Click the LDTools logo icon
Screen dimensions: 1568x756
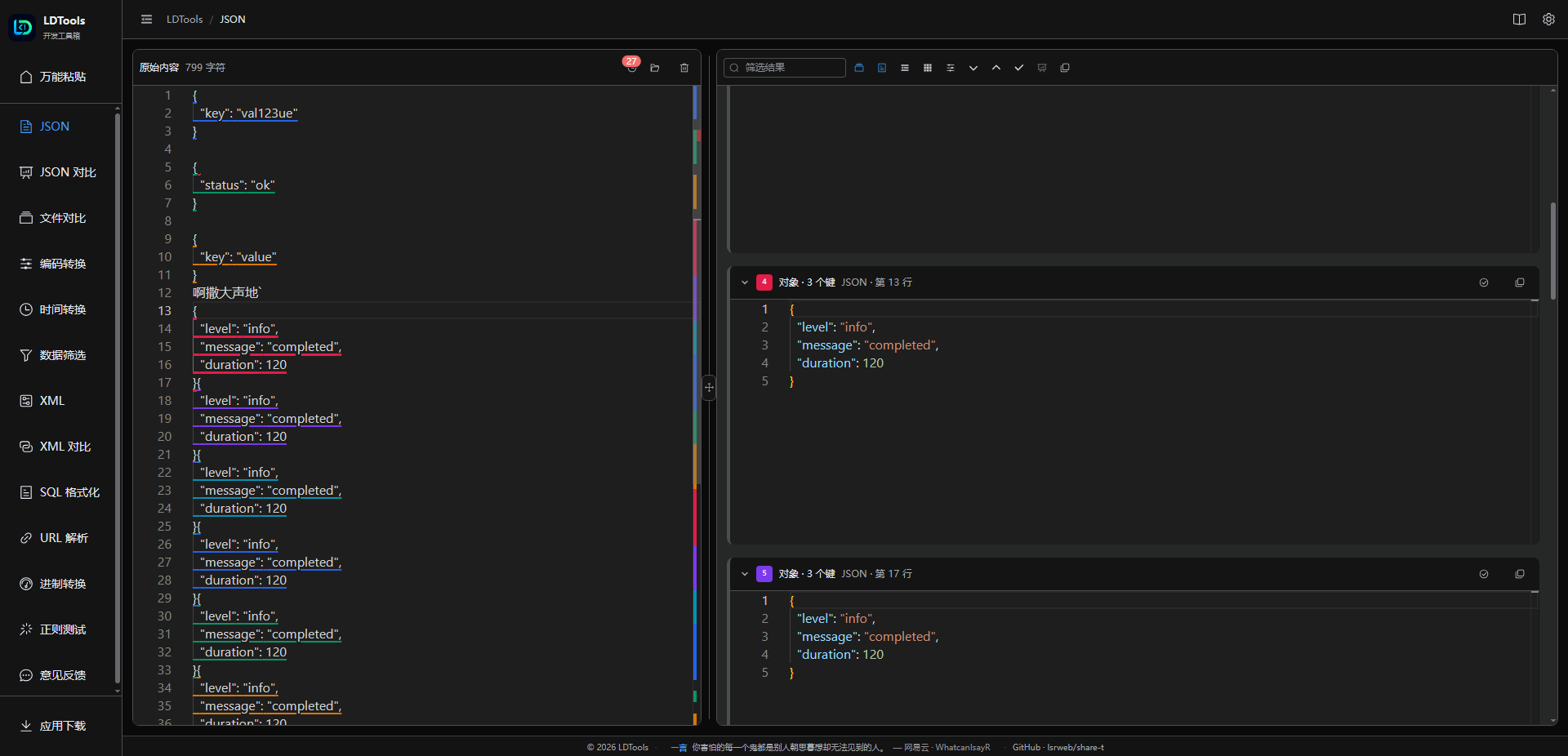click(x=22, y=27)
